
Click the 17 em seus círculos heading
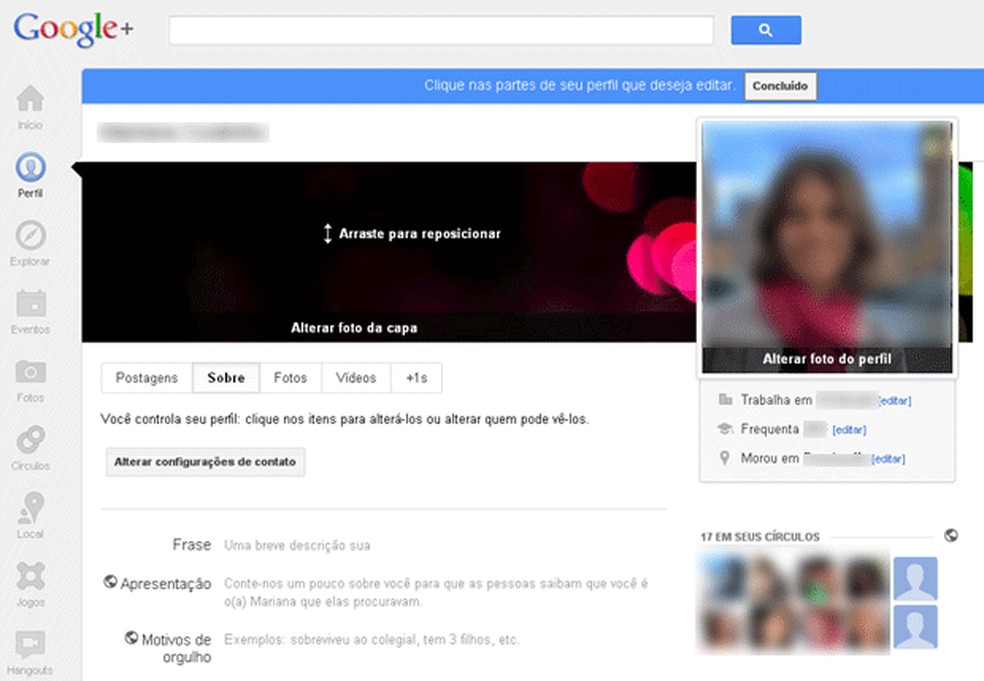coord(760,537)
